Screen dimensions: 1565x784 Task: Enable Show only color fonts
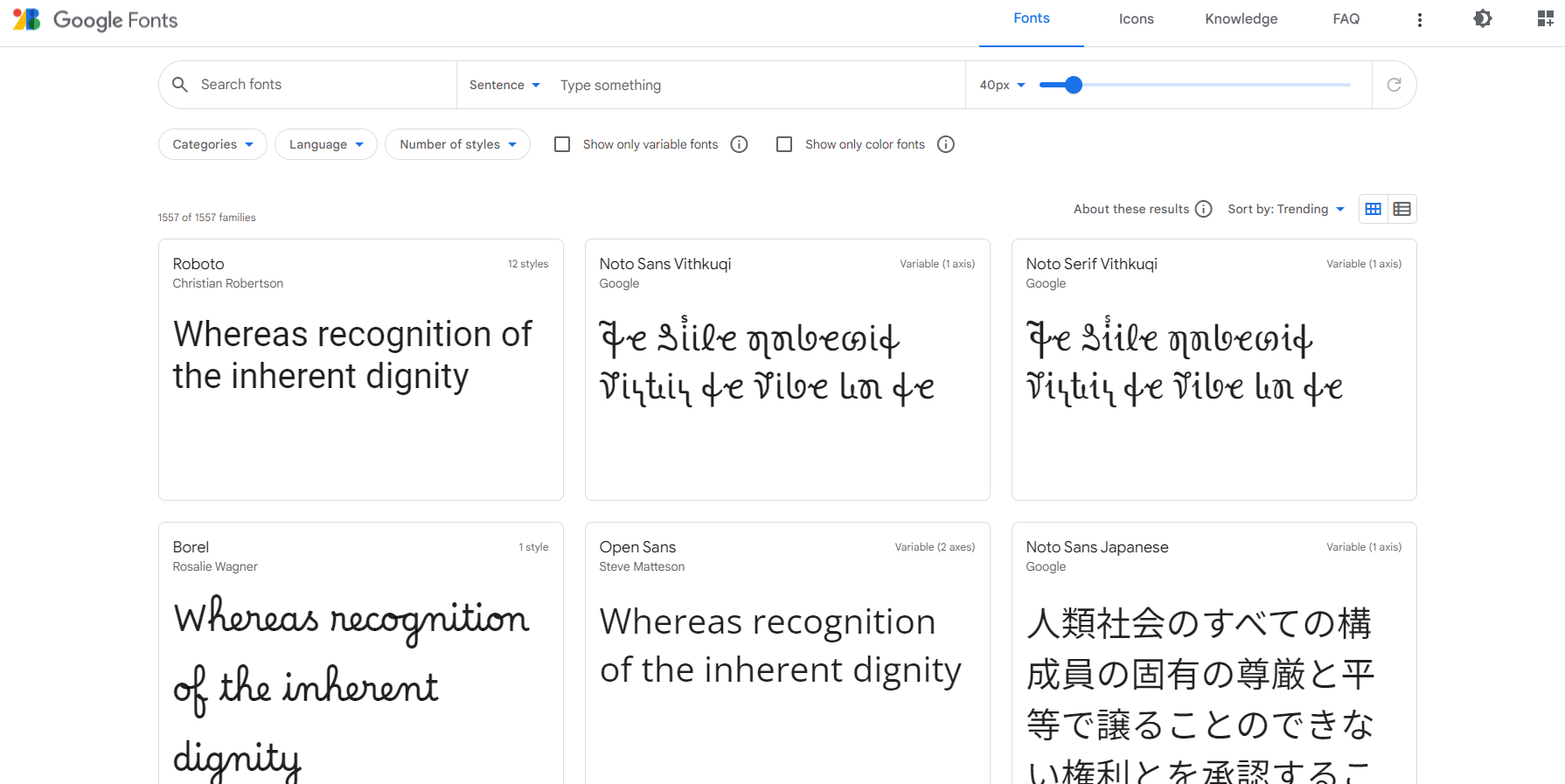784,144
